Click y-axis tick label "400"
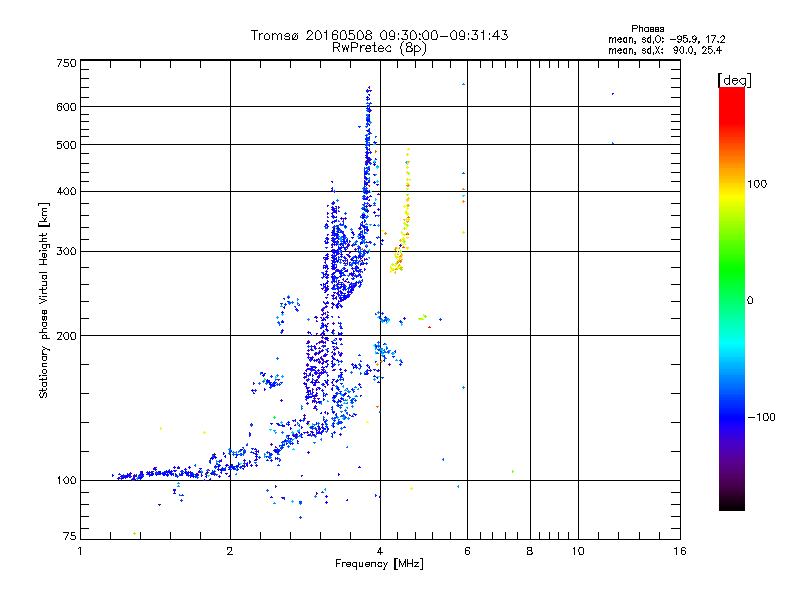The image size is (800, 600). click(66, 192)
